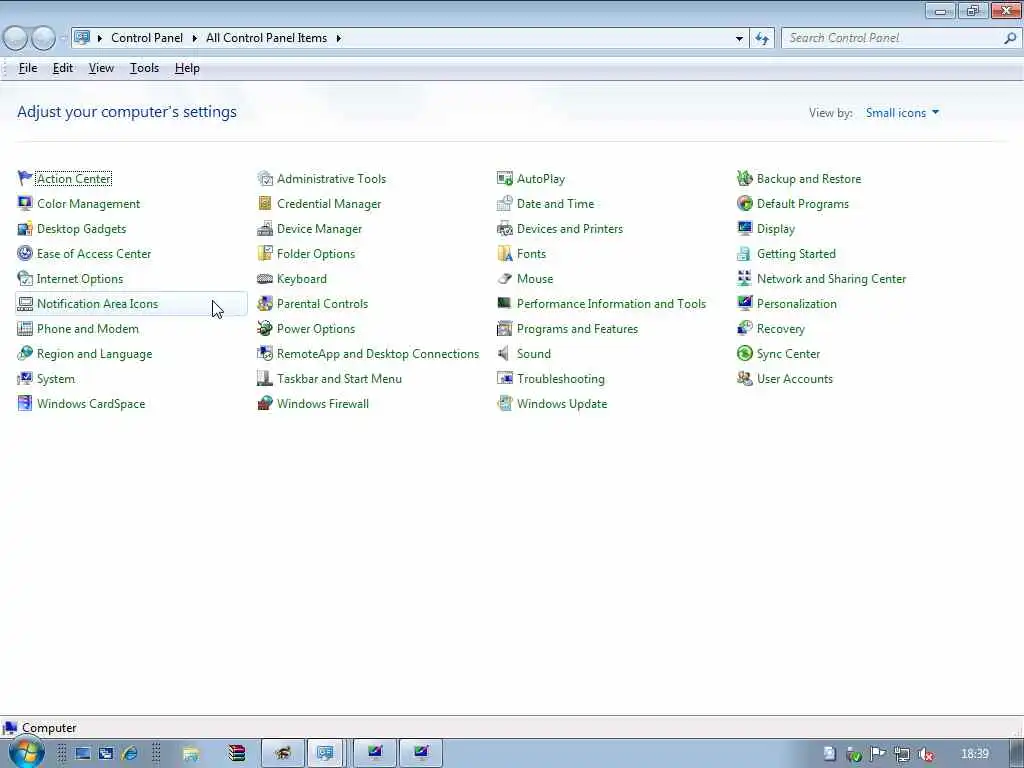Image resolution: width=1024 pixels, height=768 pixels.
Task: Click Folder Options link
Action: pyautogui.click(x=315, y=253)
